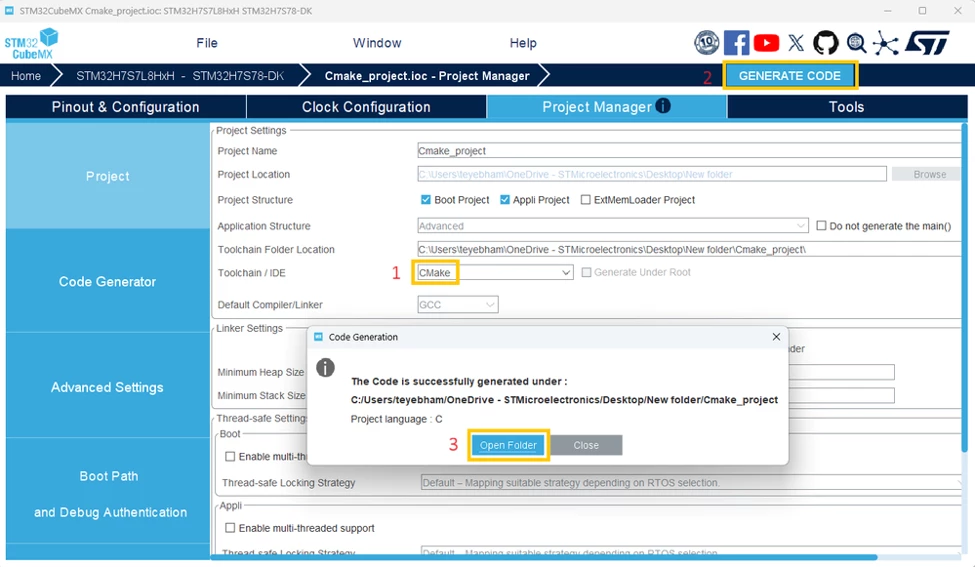Click the STM32CubeMX title bar app icon
Viewport: 975px width, 567px height.
[x=9, y=11]
